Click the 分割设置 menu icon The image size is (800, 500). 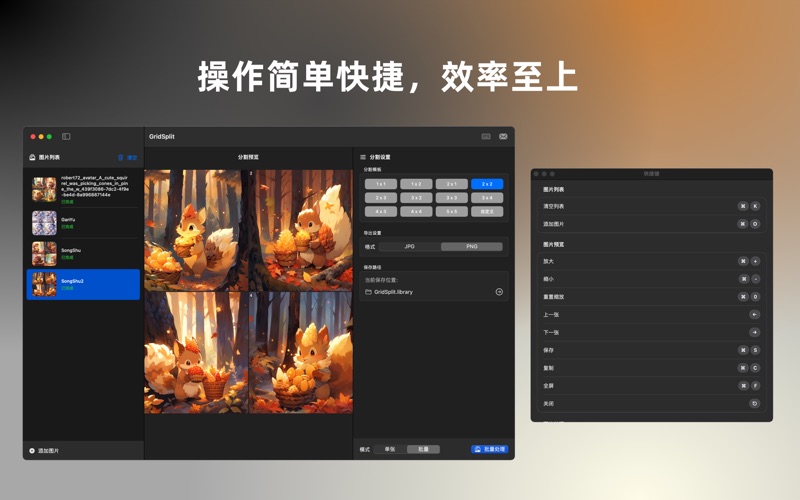pos(363,157)
